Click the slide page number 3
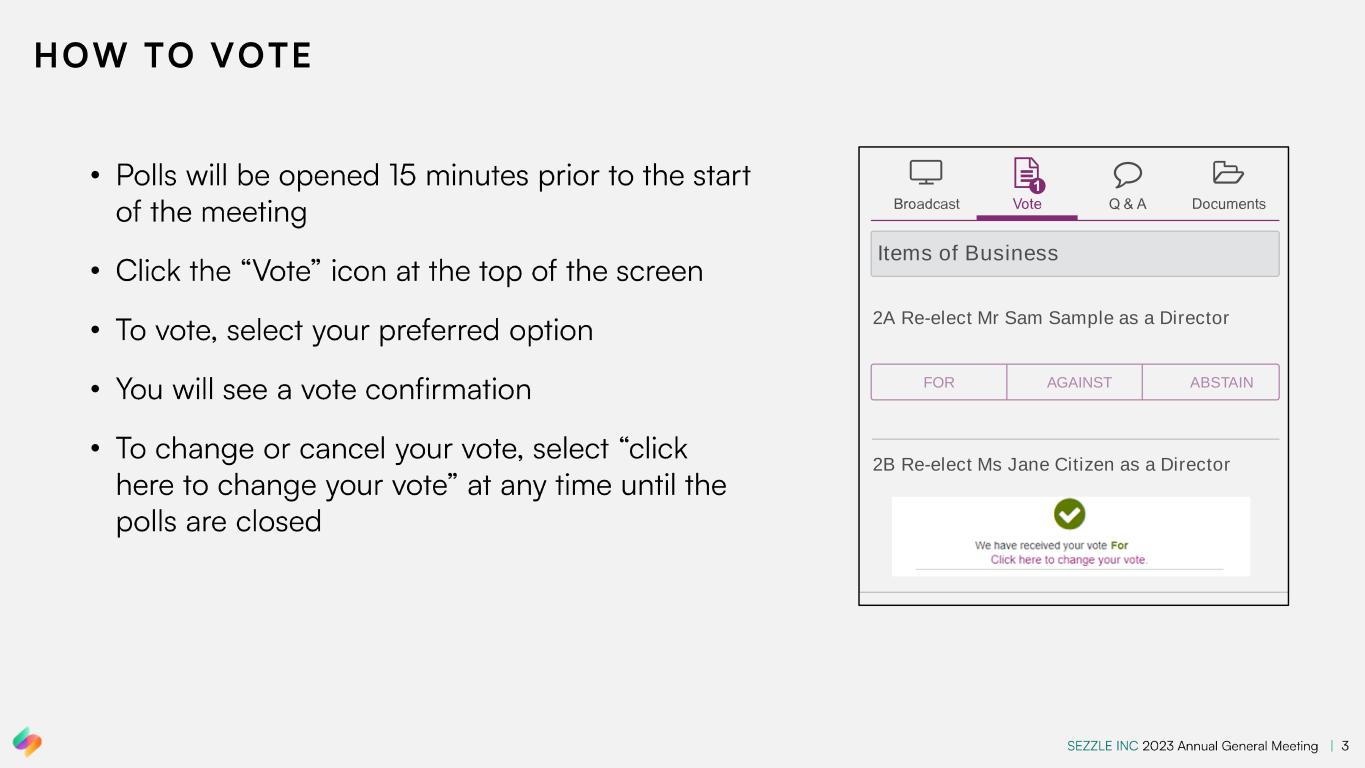 point(1345,746)
